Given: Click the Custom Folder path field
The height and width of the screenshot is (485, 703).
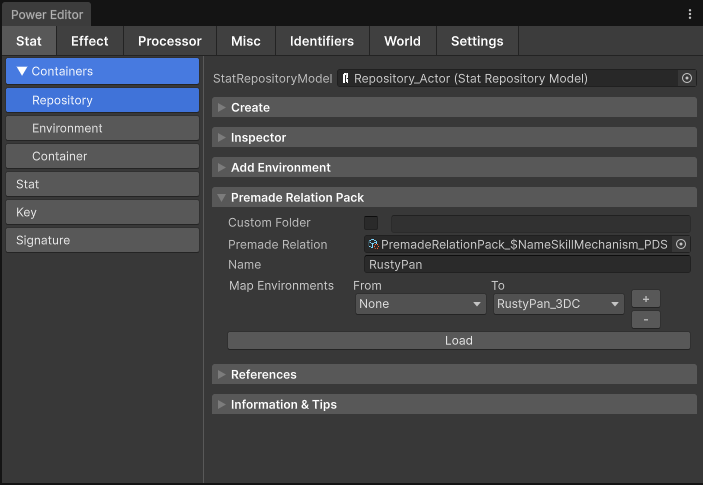Looking at the screenshot, I should point(541,223).
